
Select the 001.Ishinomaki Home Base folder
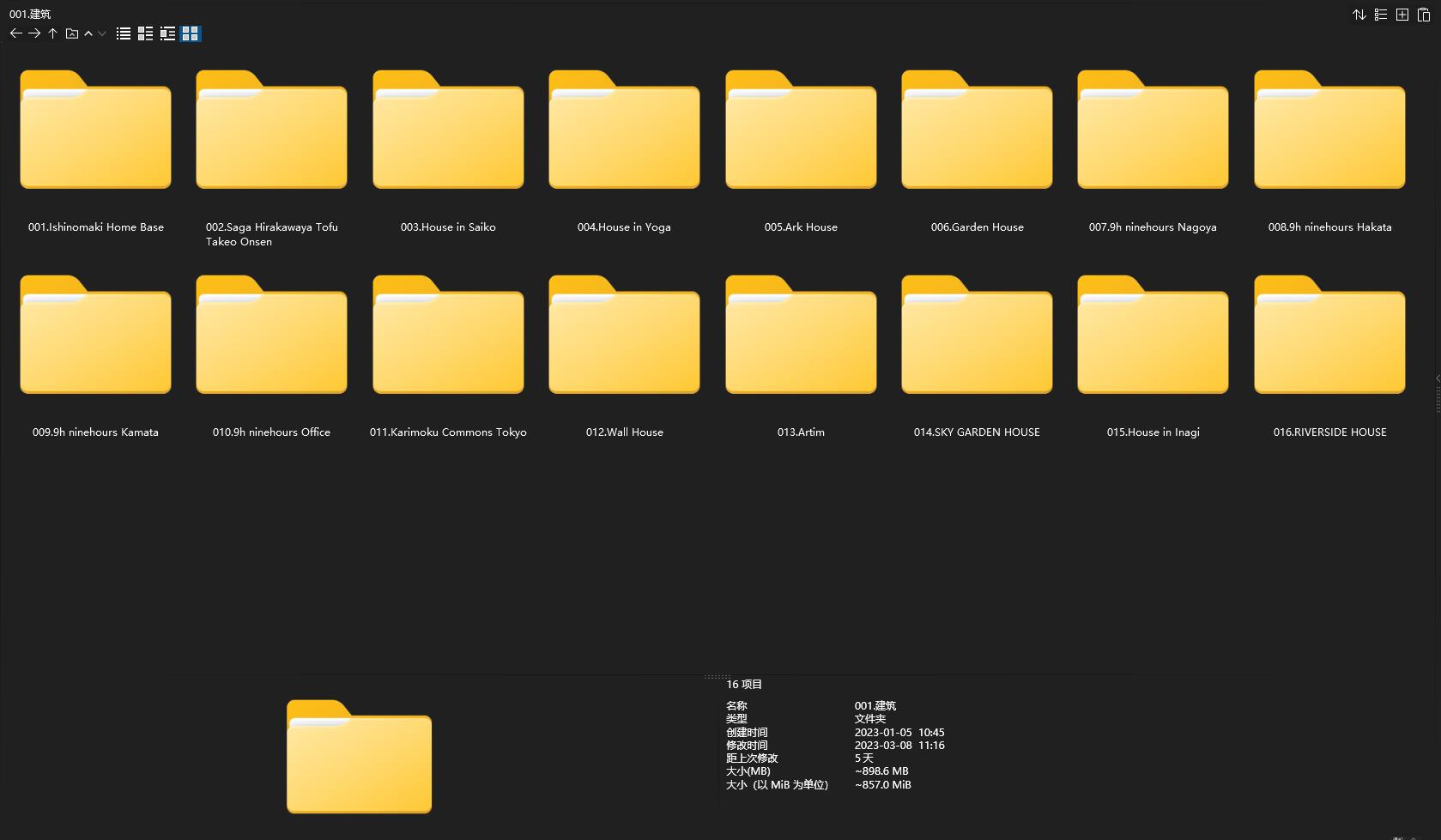[x=95, y=151]
